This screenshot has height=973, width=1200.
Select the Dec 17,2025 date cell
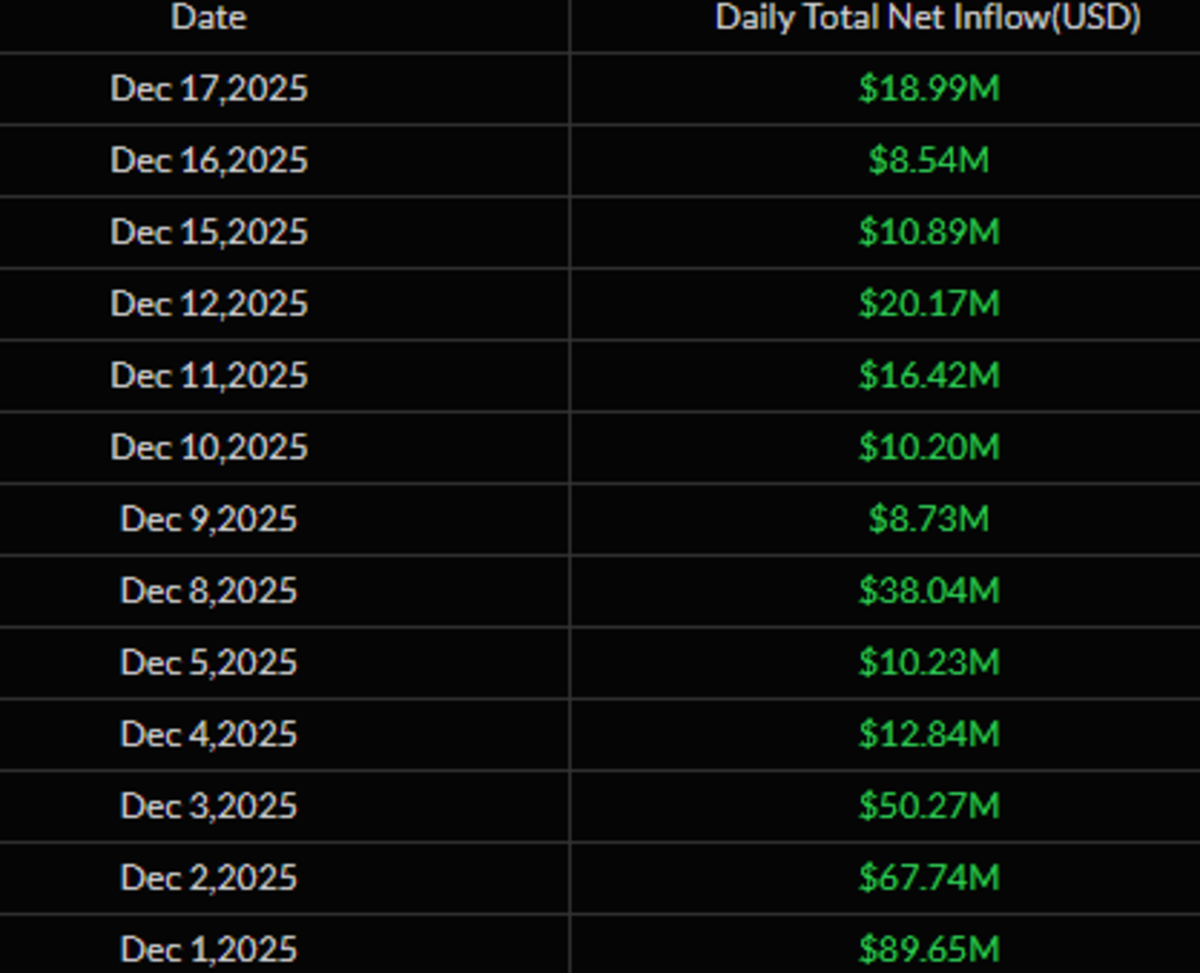[x=209, y=89]
